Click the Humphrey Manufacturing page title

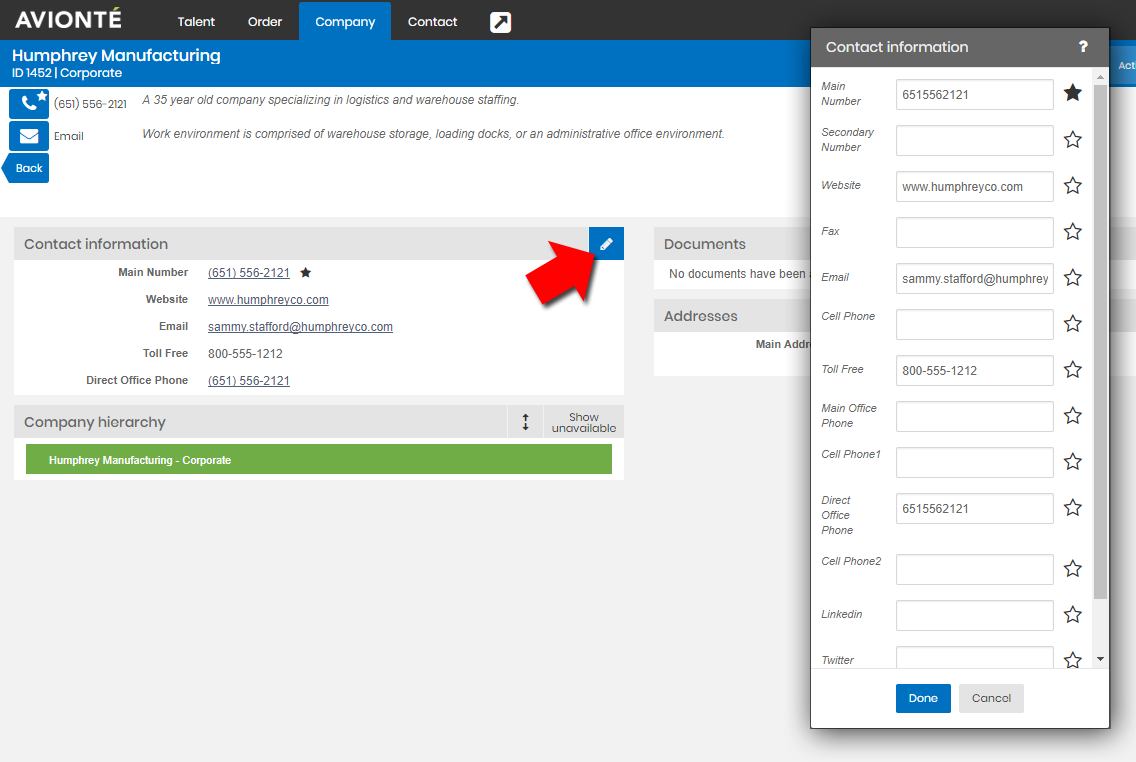[x=116, y=56]
